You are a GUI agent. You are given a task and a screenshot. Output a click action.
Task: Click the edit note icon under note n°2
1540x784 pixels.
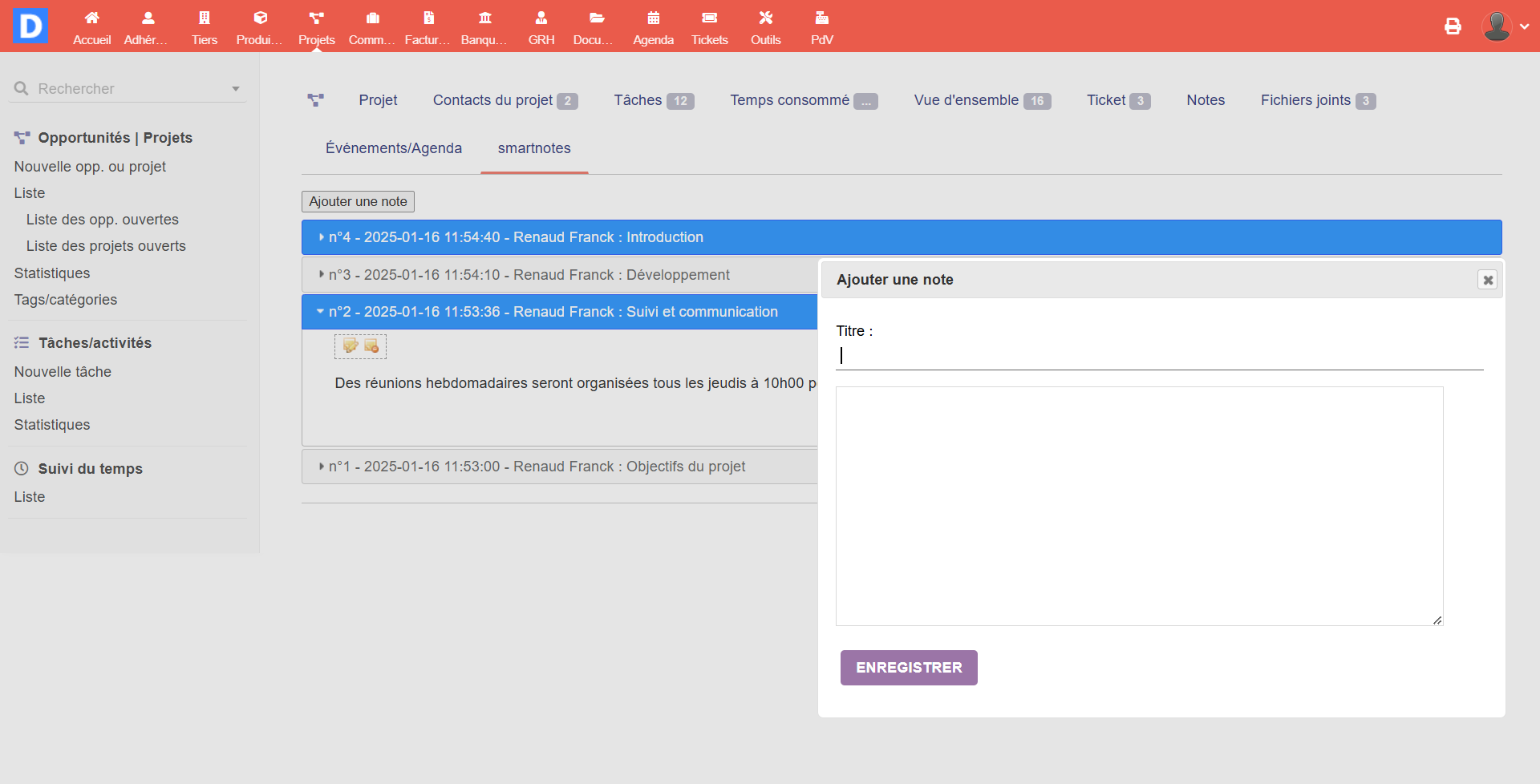click(x=351, y=346)
